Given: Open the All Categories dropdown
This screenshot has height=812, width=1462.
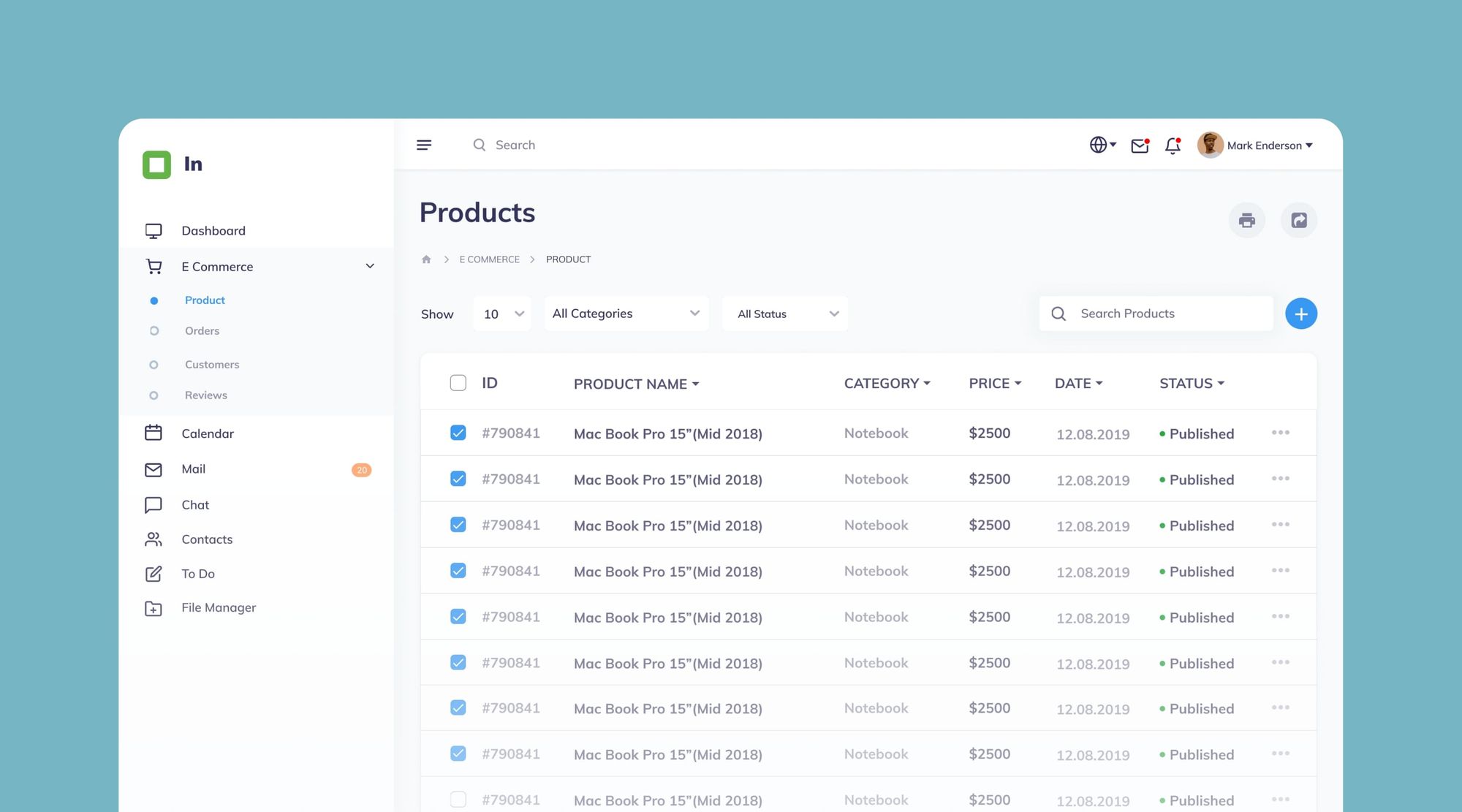Looking at the screenshot, I should tap(626, 314).
